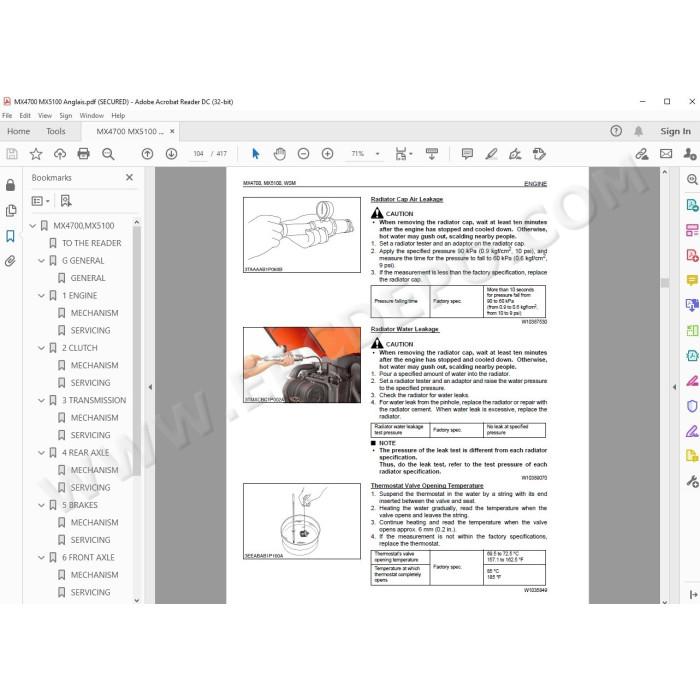Click the Sign In button
Viewport: 700px width, 700px height.
click(x=675, y=131)
